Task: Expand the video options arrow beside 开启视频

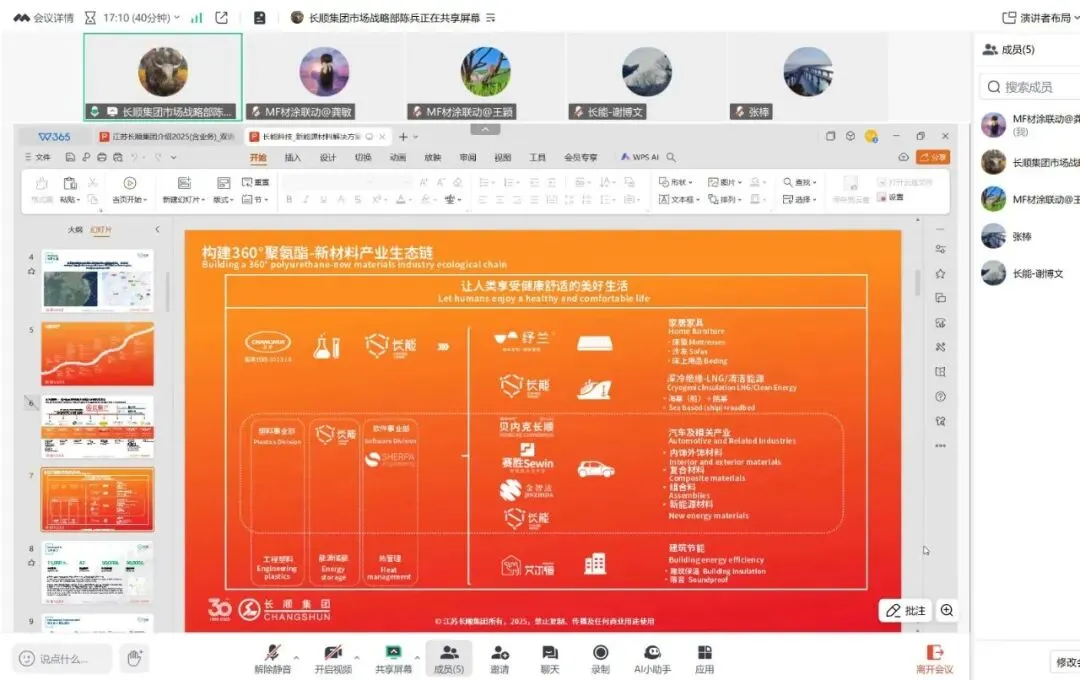Action: point(357,657)
